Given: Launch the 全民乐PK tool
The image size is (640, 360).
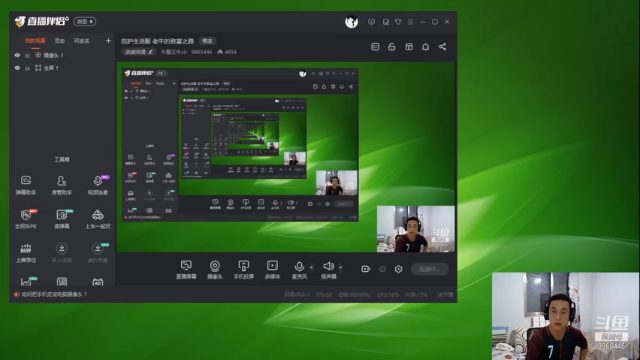Looking at the screenshot, I should point(26,219).
